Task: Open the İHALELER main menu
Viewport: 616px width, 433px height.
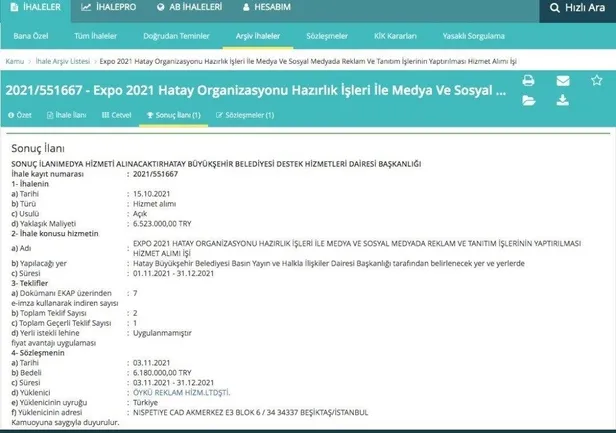Action: [33, 10]
